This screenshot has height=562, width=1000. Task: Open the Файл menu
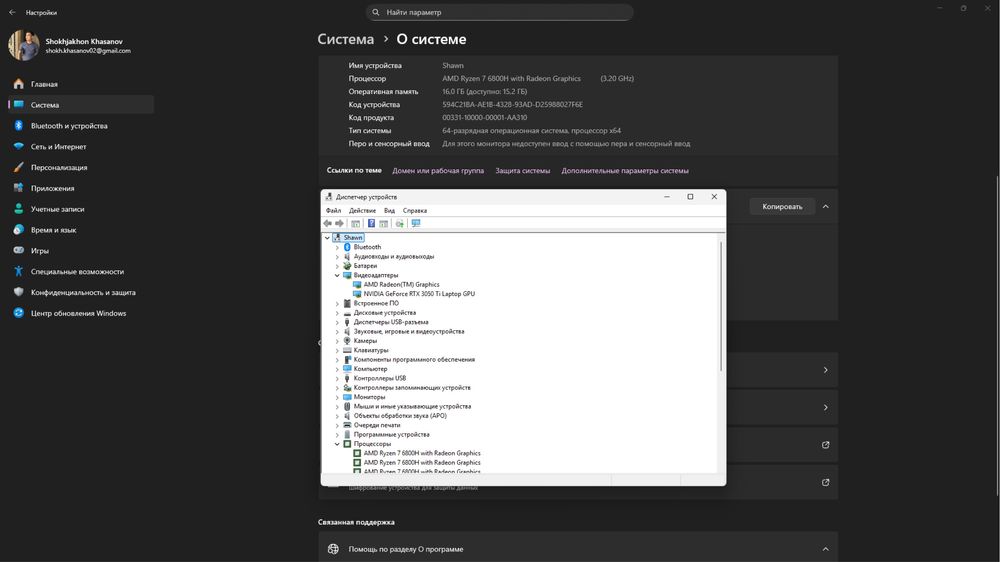coord(333,211)
